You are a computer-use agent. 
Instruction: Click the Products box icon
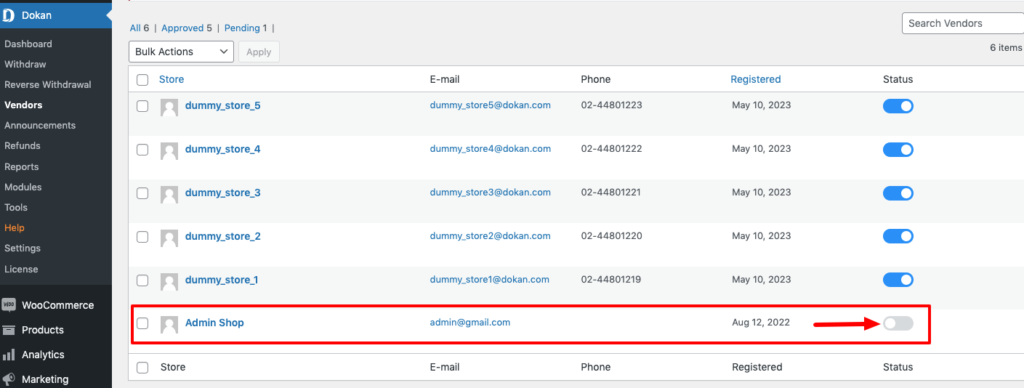coord(9,330)
